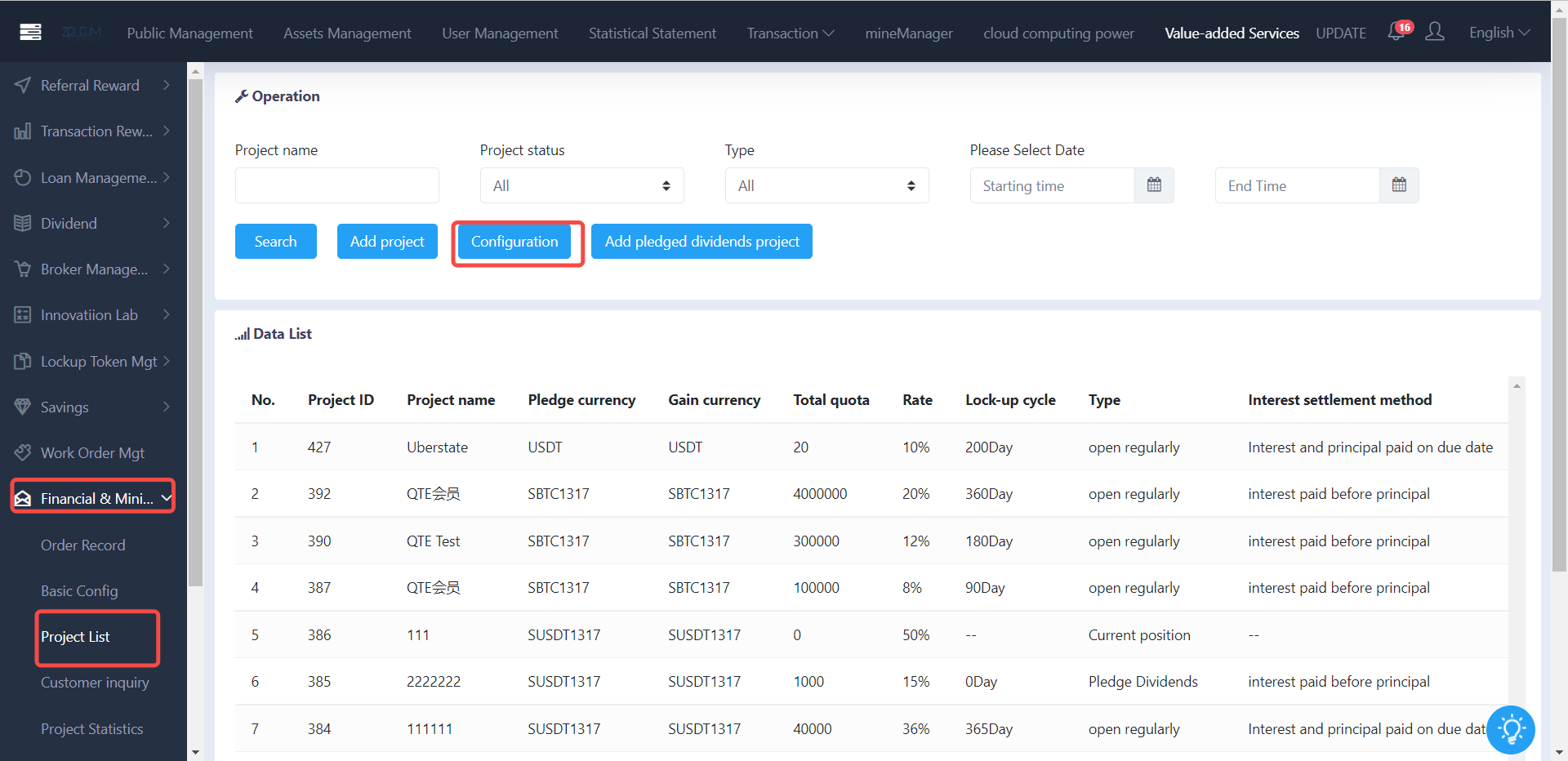
Task: Click the Innovation Lab icon
Action: 23,314
